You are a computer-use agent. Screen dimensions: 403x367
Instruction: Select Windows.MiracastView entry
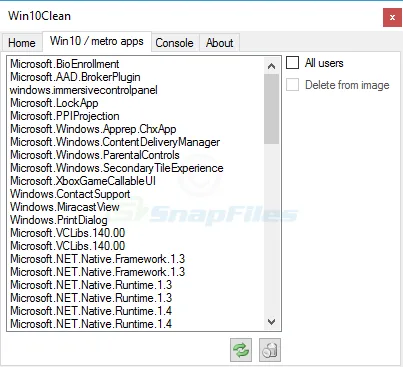pyautogui.click(x=135, y=207)
